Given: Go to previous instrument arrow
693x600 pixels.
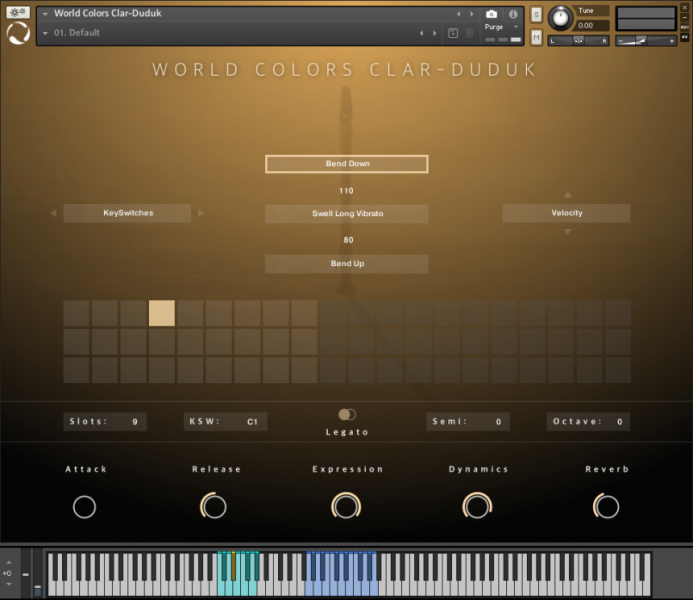Looking at the screenshot, I should click(x=458, y=14).
